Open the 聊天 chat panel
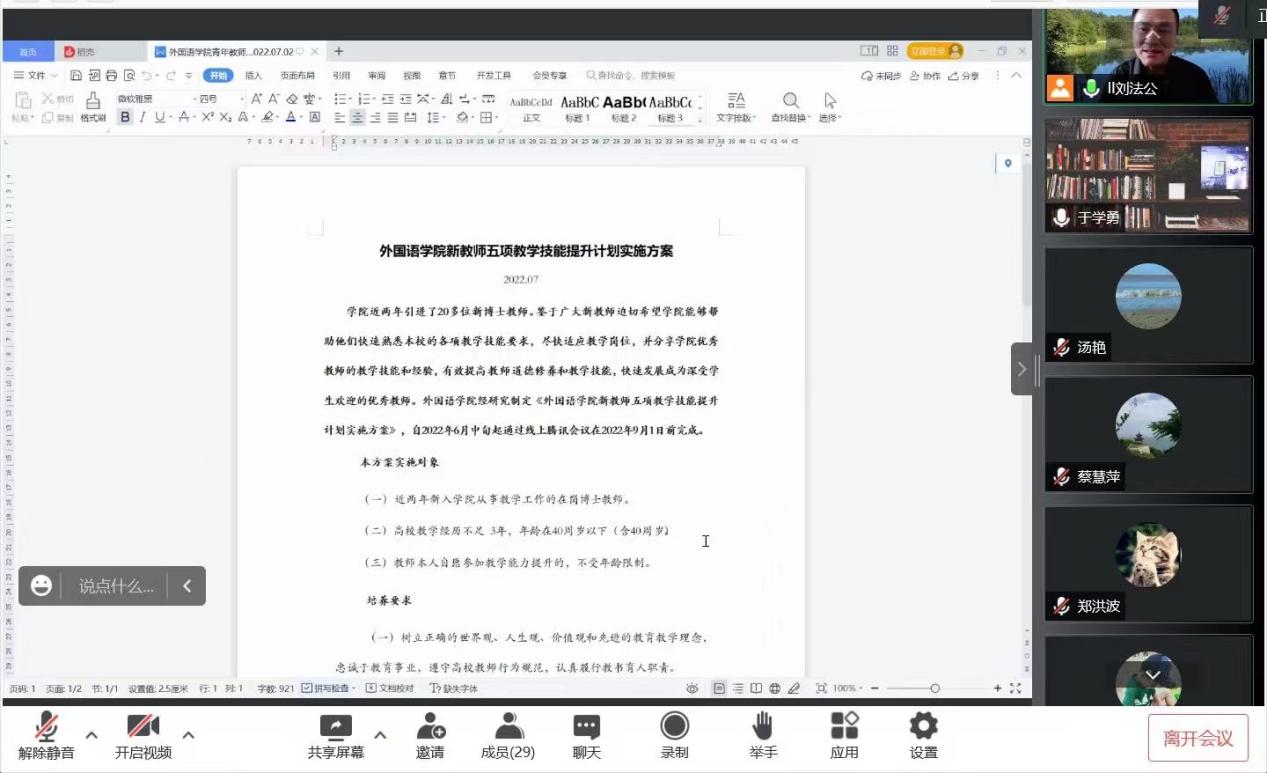This screenshot has width=1267, height=773. pyautogui.click(x=587, y=727)
